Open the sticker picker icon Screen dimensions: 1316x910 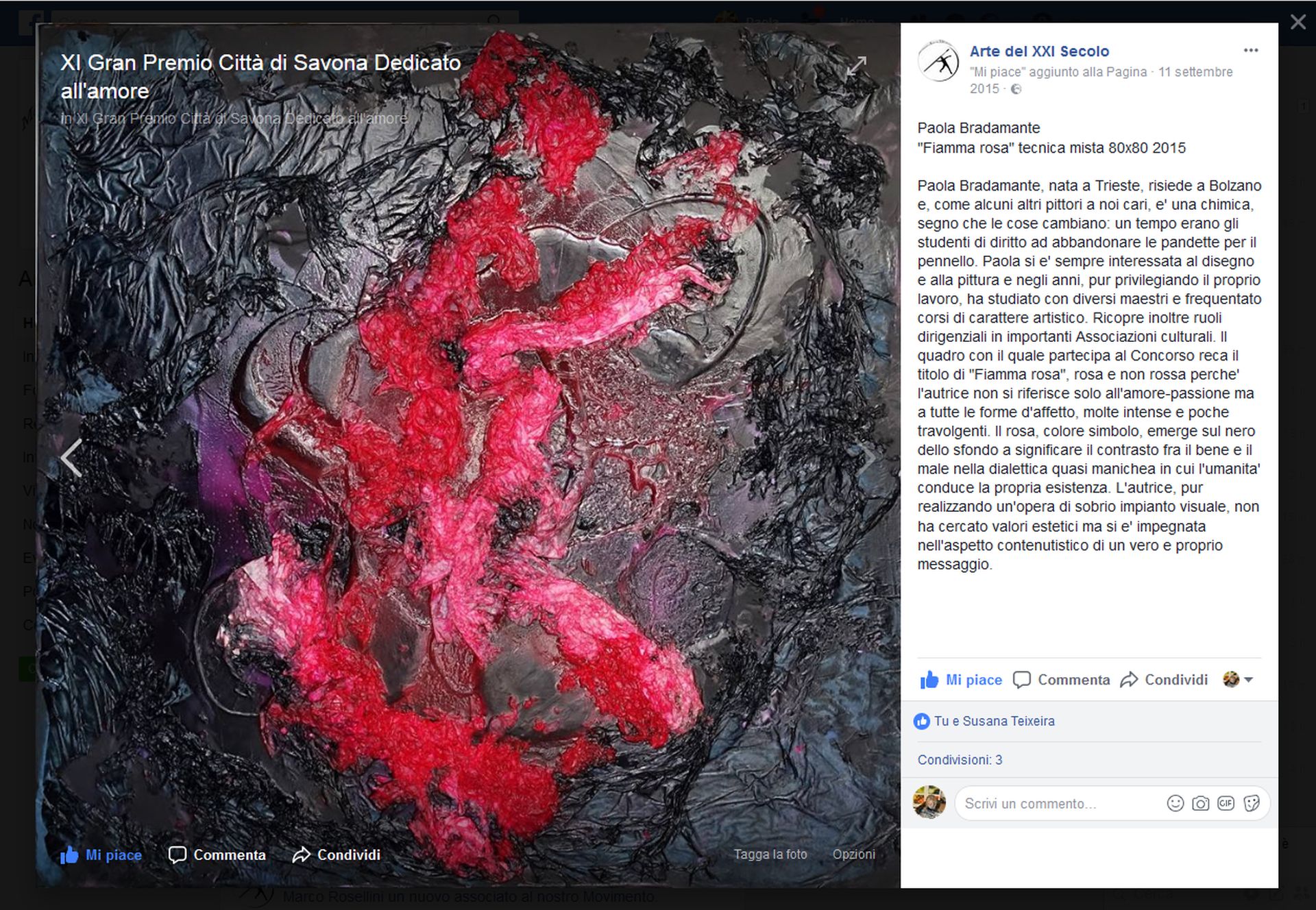[x=1251, y=803]
